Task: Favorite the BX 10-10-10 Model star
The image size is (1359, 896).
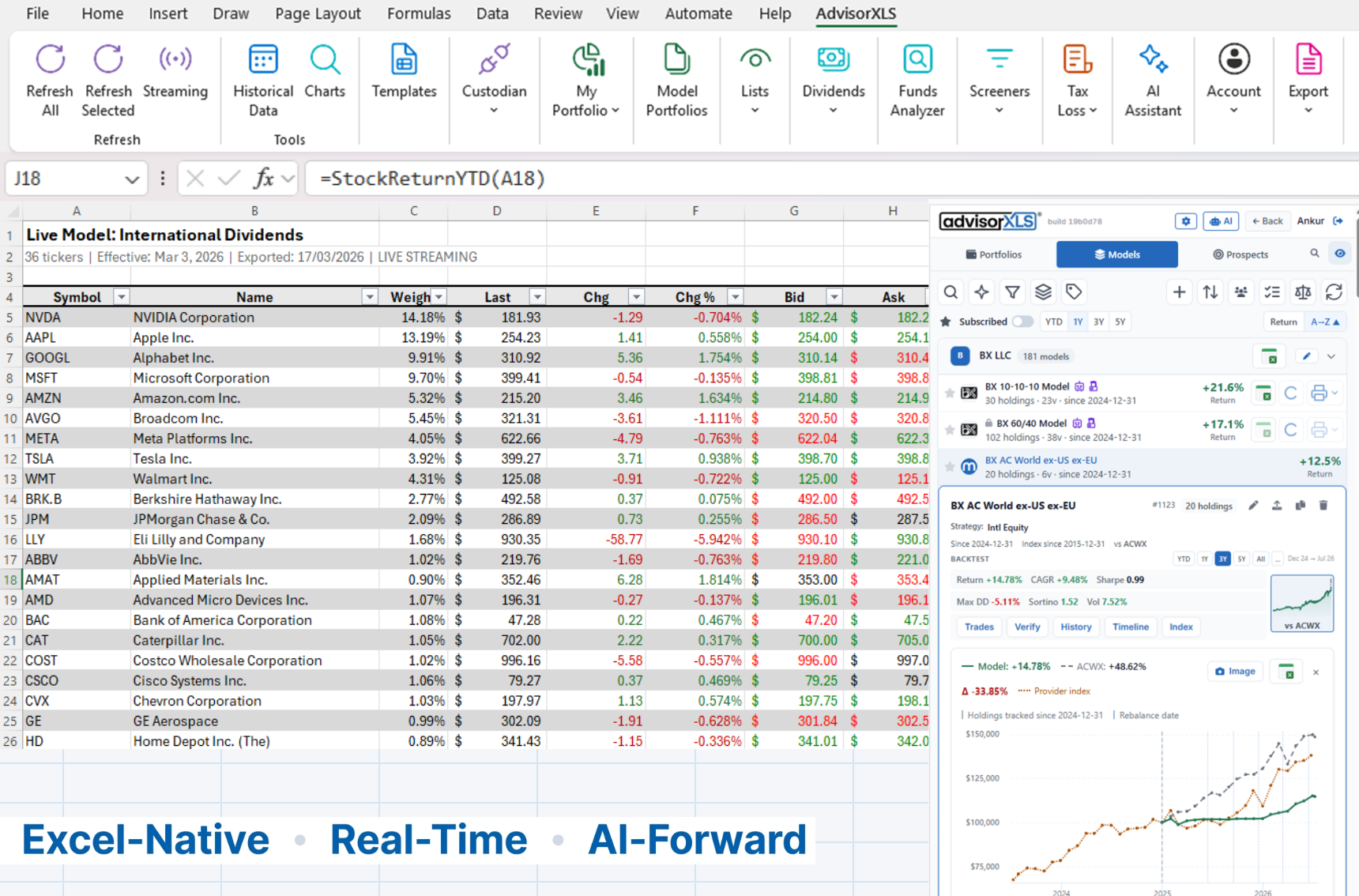Action: (949, 393)
